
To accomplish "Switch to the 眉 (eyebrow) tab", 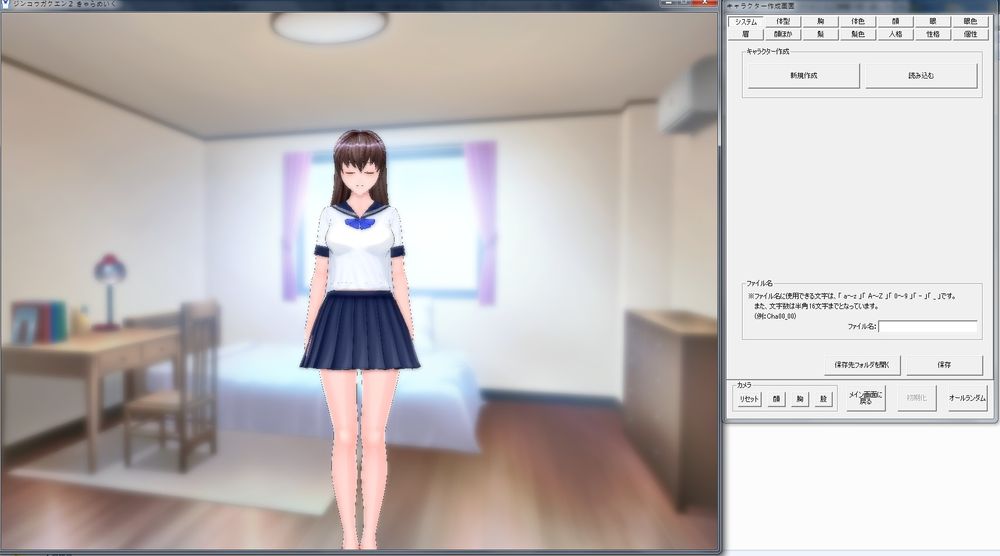I will 745,34.
